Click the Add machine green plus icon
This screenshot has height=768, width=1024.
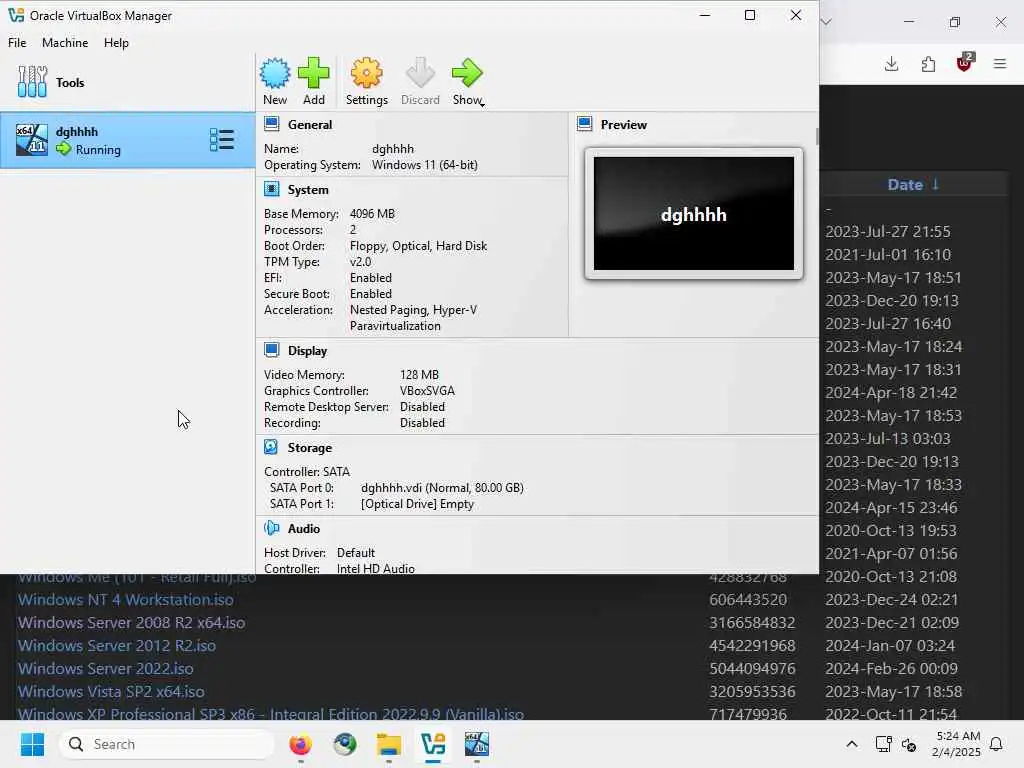[x=313, y=72]
